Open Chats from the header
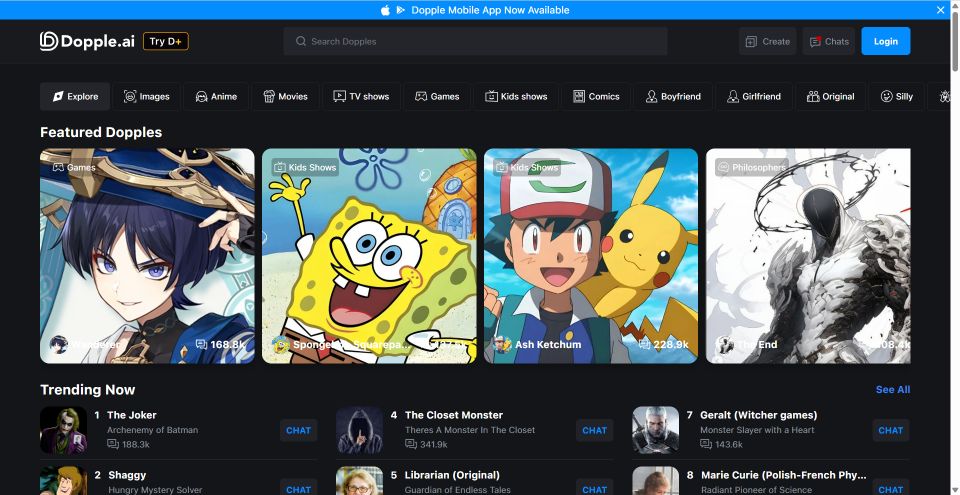960x495 pixels. (828, 41)
